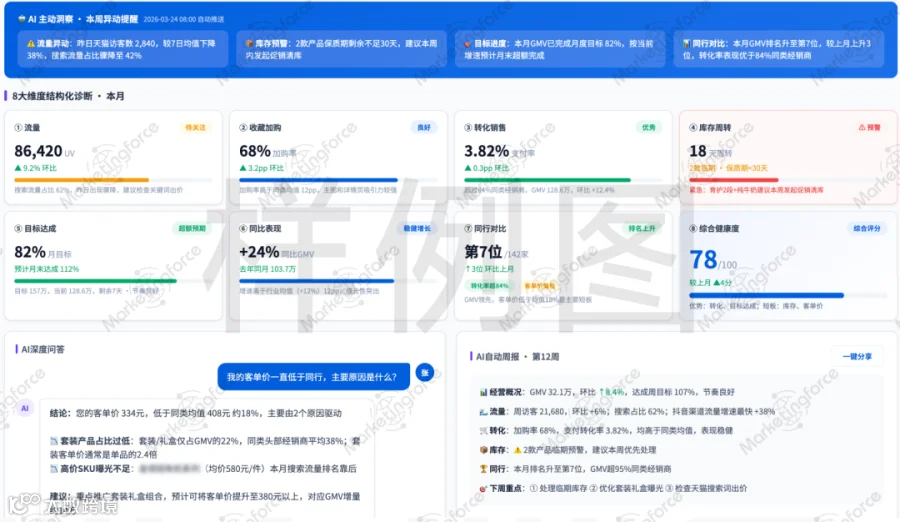Click the green progress bar in 目标达成 card
Image resolution: width=900 pixels, height=522 pixels.
tap(95, 281)
